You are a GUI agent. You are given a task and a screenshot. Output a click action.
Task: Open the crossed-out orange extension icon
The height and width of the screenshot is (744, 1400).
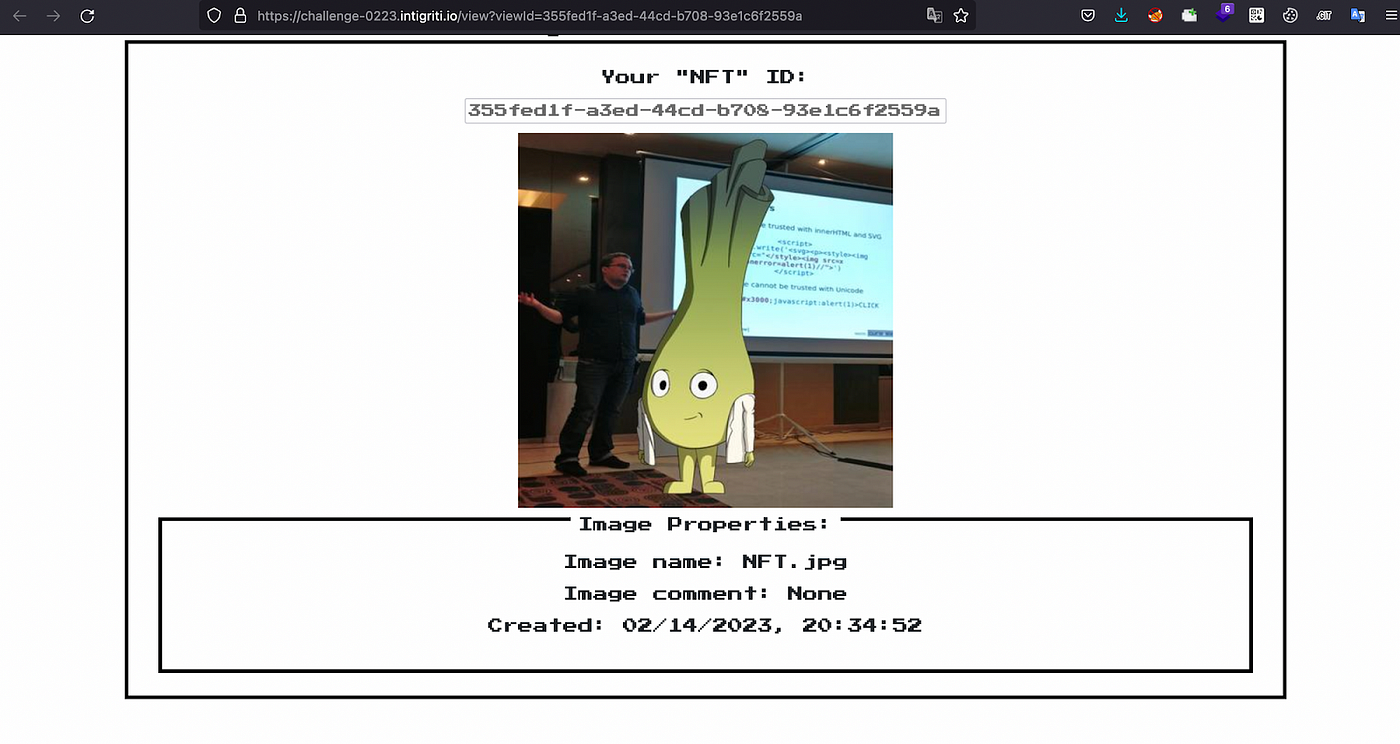[x=1155, y=16]
